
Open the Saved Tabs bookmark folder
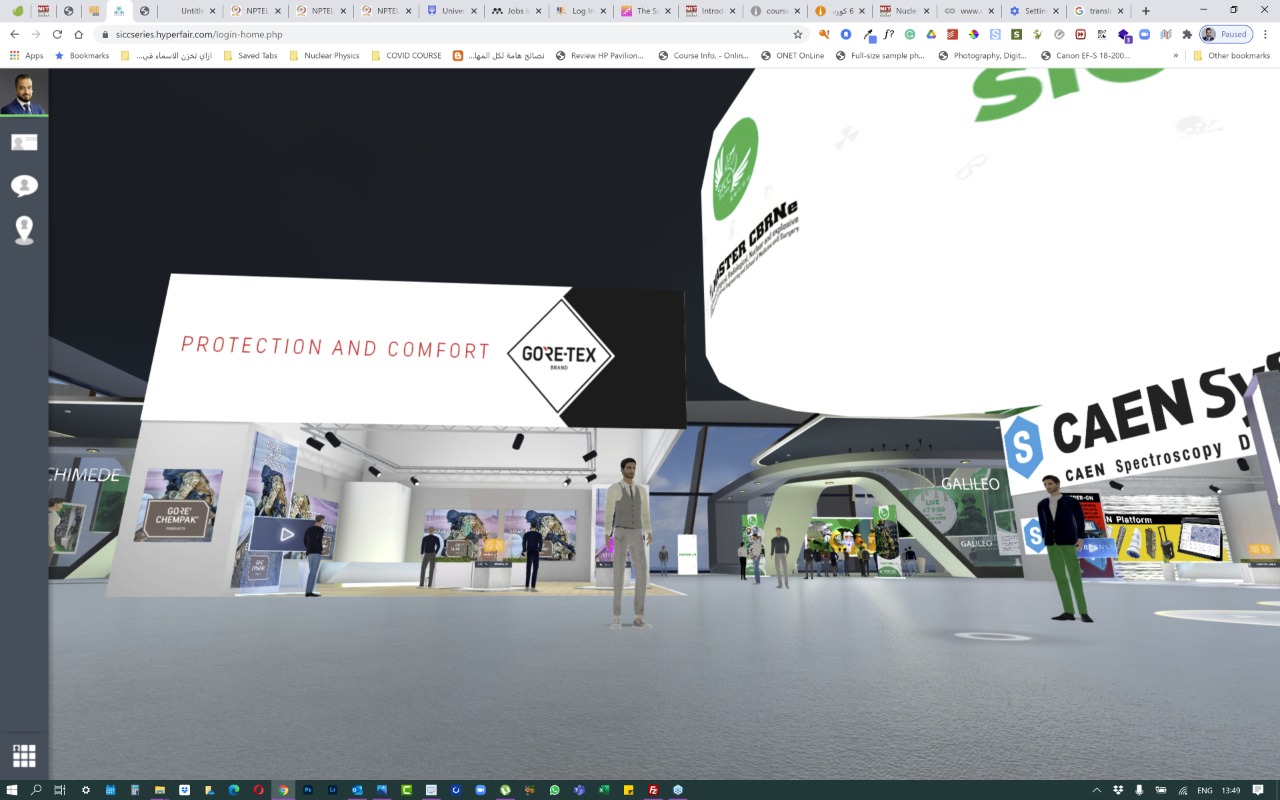250,56
